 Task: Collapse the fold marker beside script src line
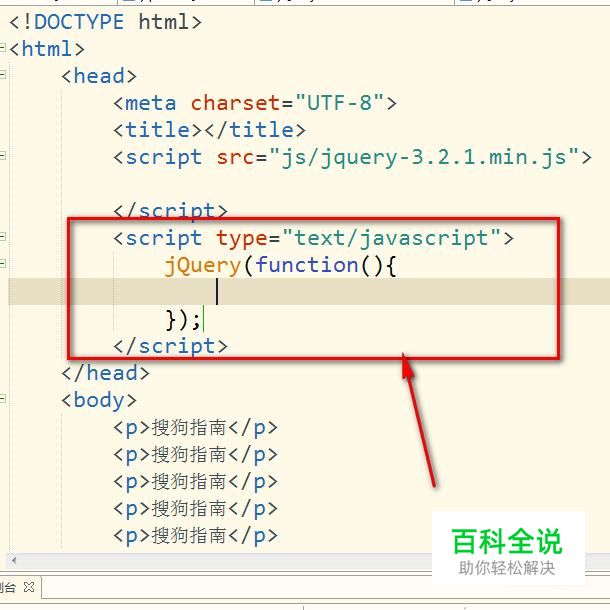(x=2, y=156)
